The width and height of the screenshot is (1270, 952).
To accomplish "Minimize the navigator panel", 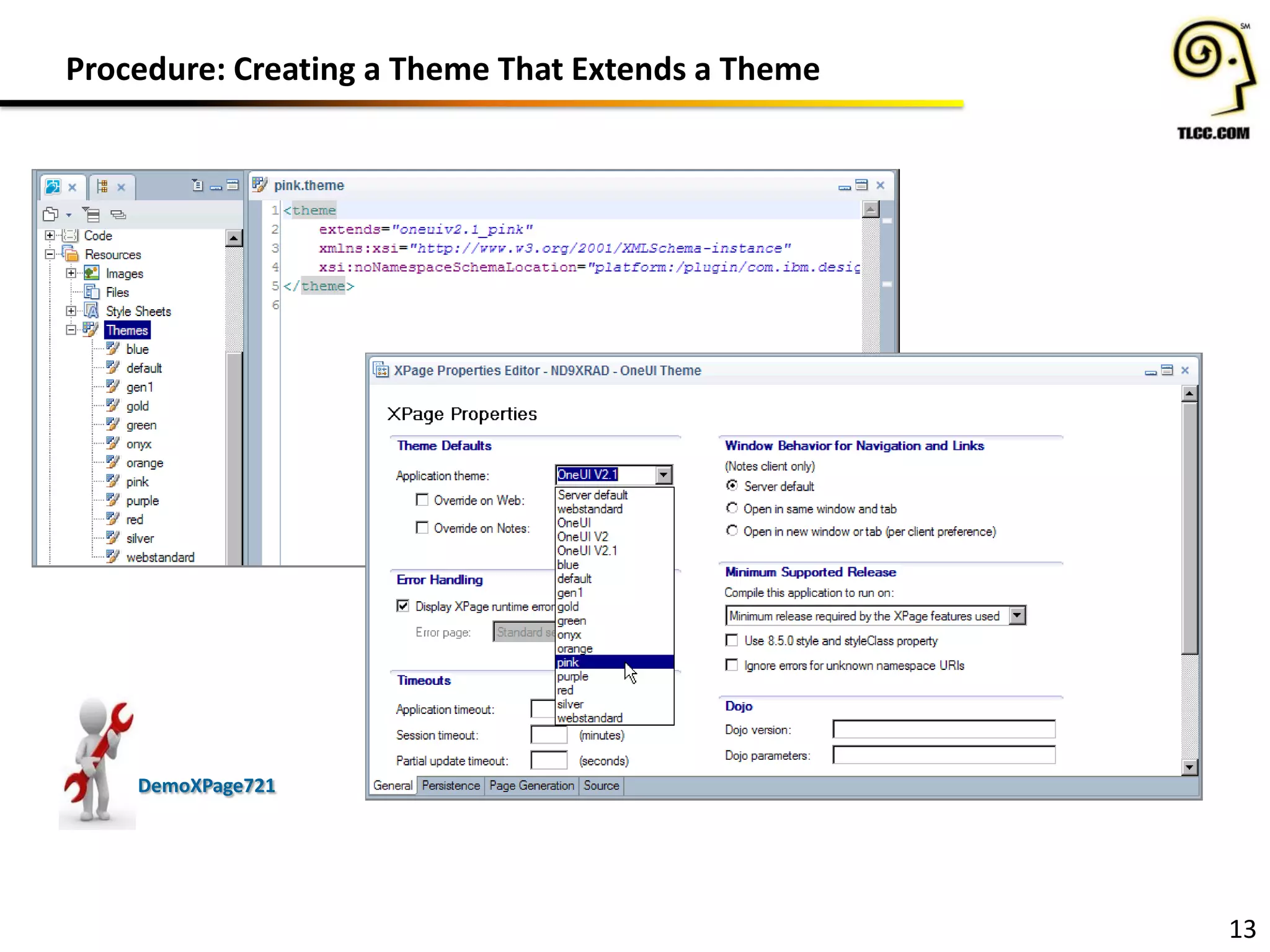I will tap(216, 187).
